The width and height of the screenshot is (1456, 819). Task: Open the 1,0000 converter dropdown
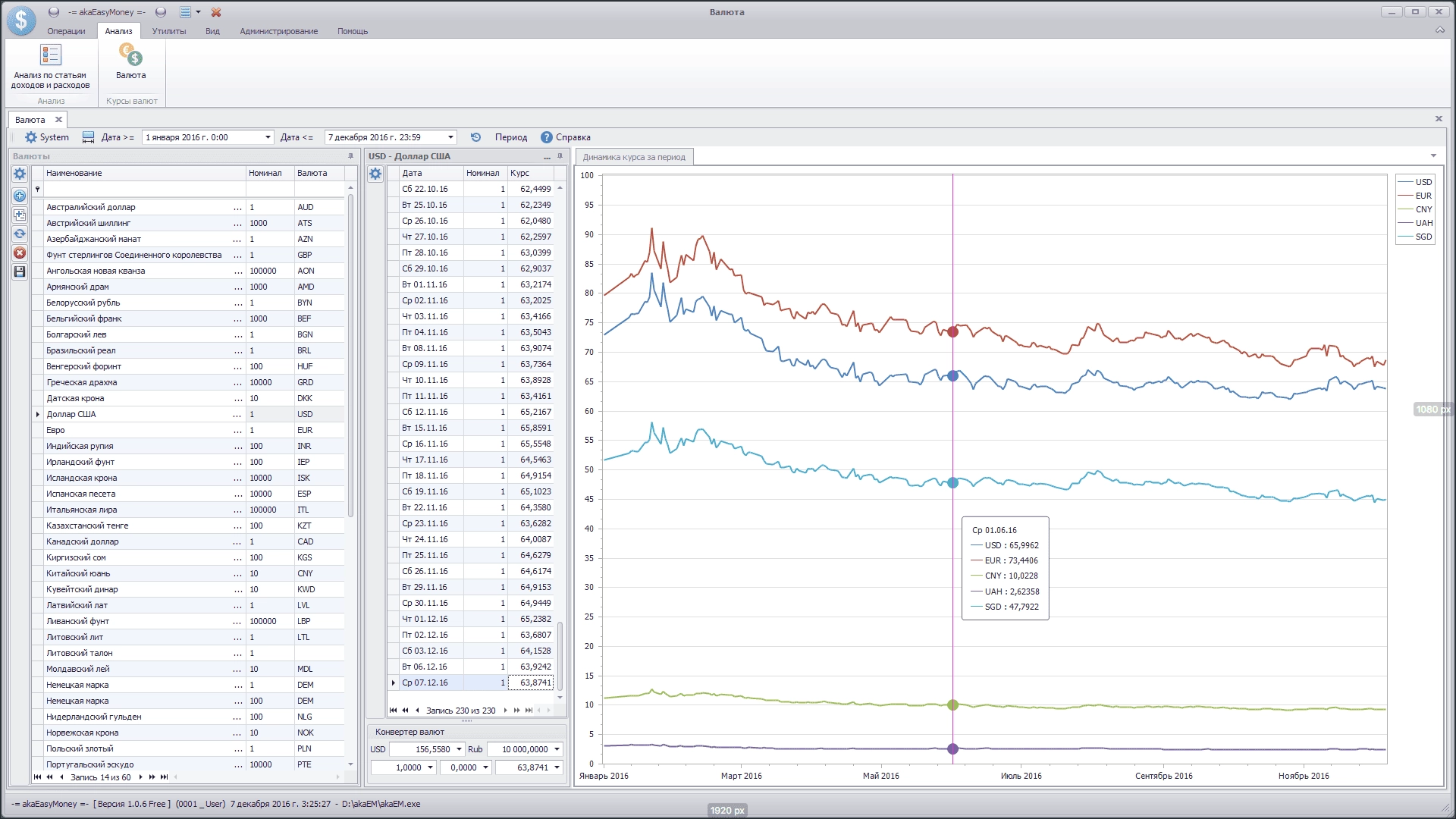[x=431, y=767]
